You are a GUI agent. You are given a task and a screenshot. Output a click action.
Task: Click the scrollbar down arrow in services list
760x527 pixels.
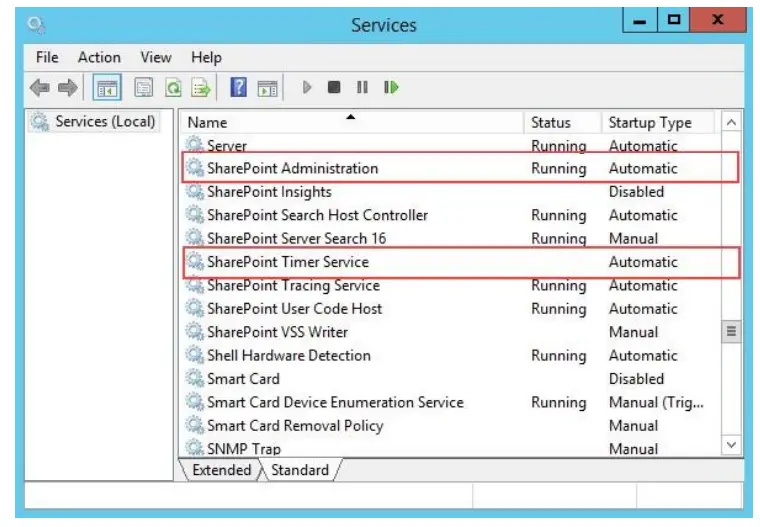[731, 445]
